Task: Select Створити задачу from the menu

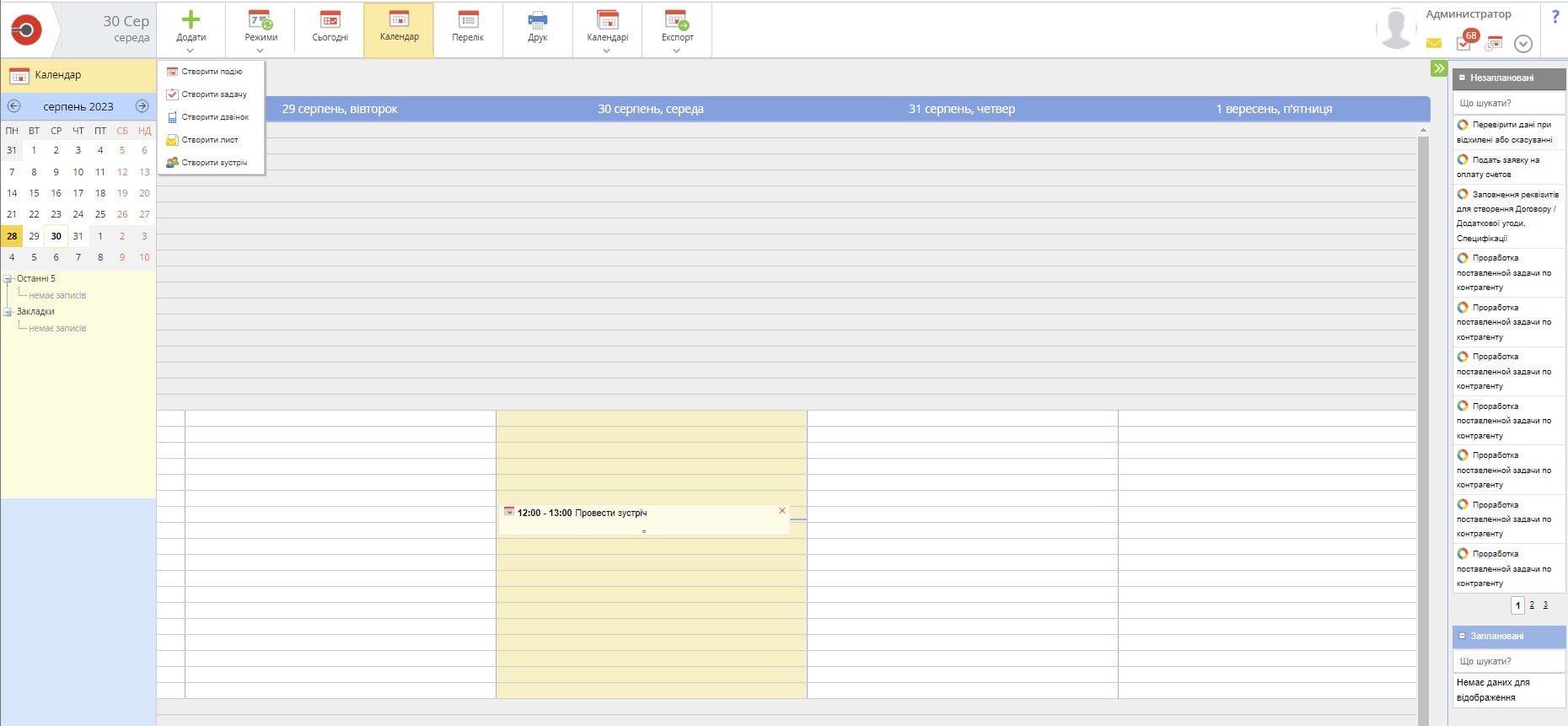Action: (213, 94)
